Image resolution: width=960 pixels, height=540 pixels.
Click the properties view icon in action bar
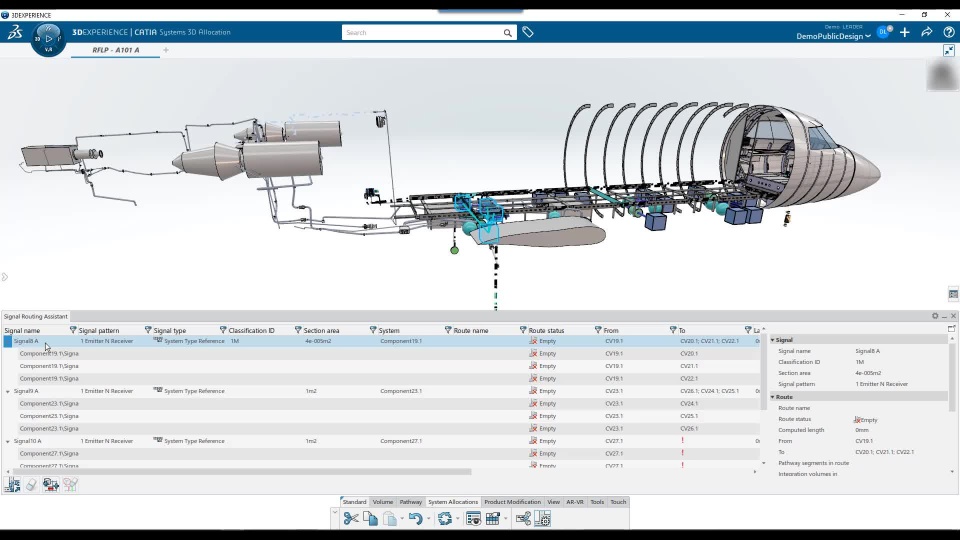pos(473,519)
